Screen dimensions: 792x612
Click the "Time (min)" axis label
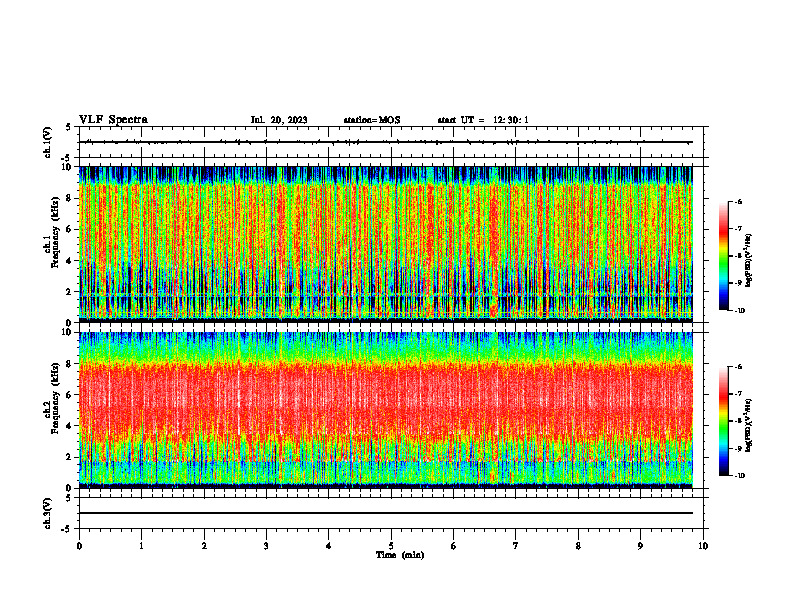400,555
